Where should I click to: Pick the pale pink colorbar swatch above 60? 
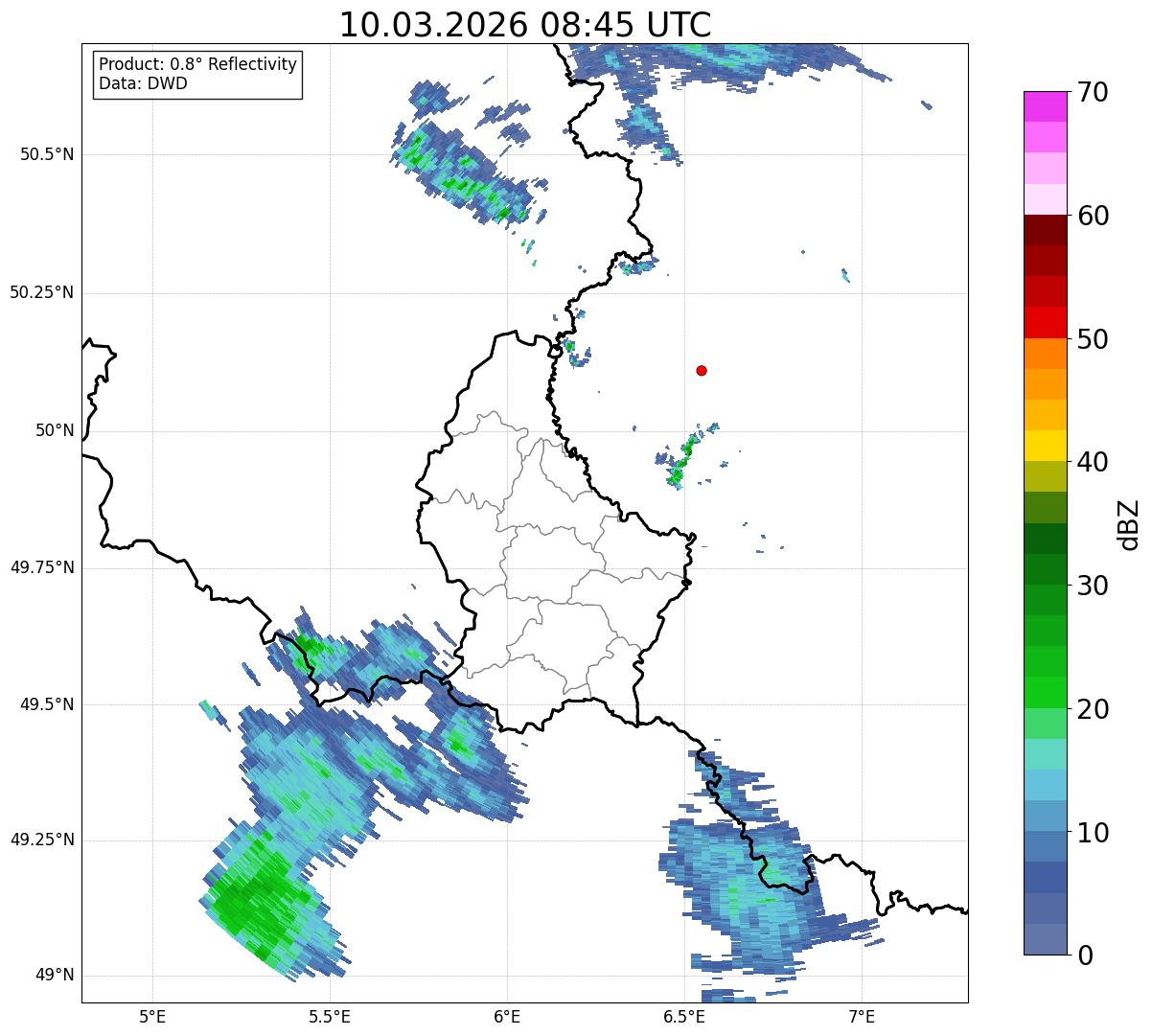pyautogui.click(x=1046, y=199)
